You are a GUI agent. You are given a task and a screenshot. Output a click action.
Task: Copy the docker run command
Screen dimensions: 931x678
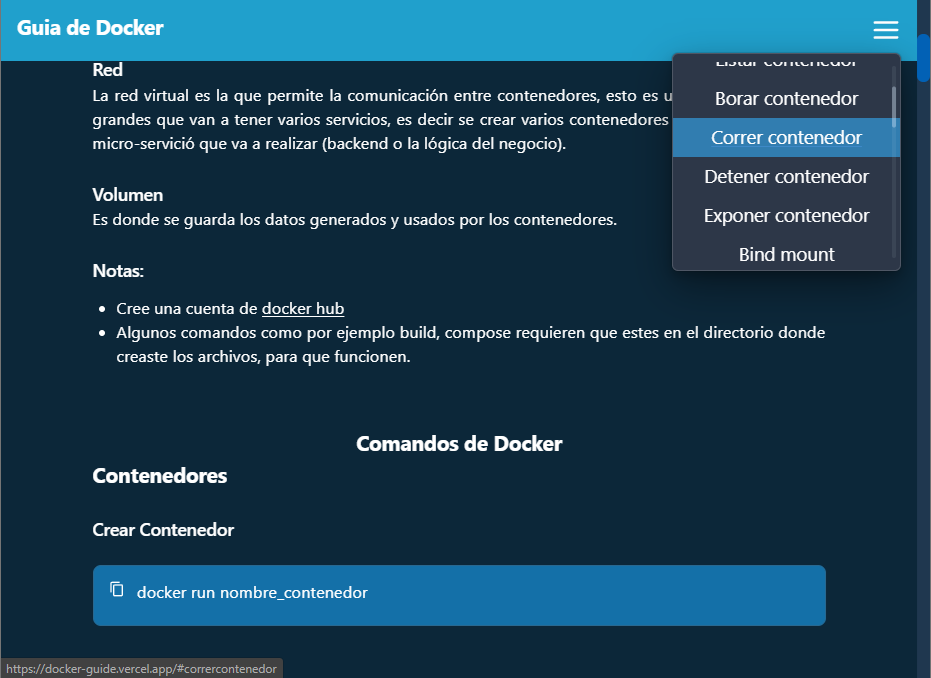pyautogui.click(x=117, y=589)
